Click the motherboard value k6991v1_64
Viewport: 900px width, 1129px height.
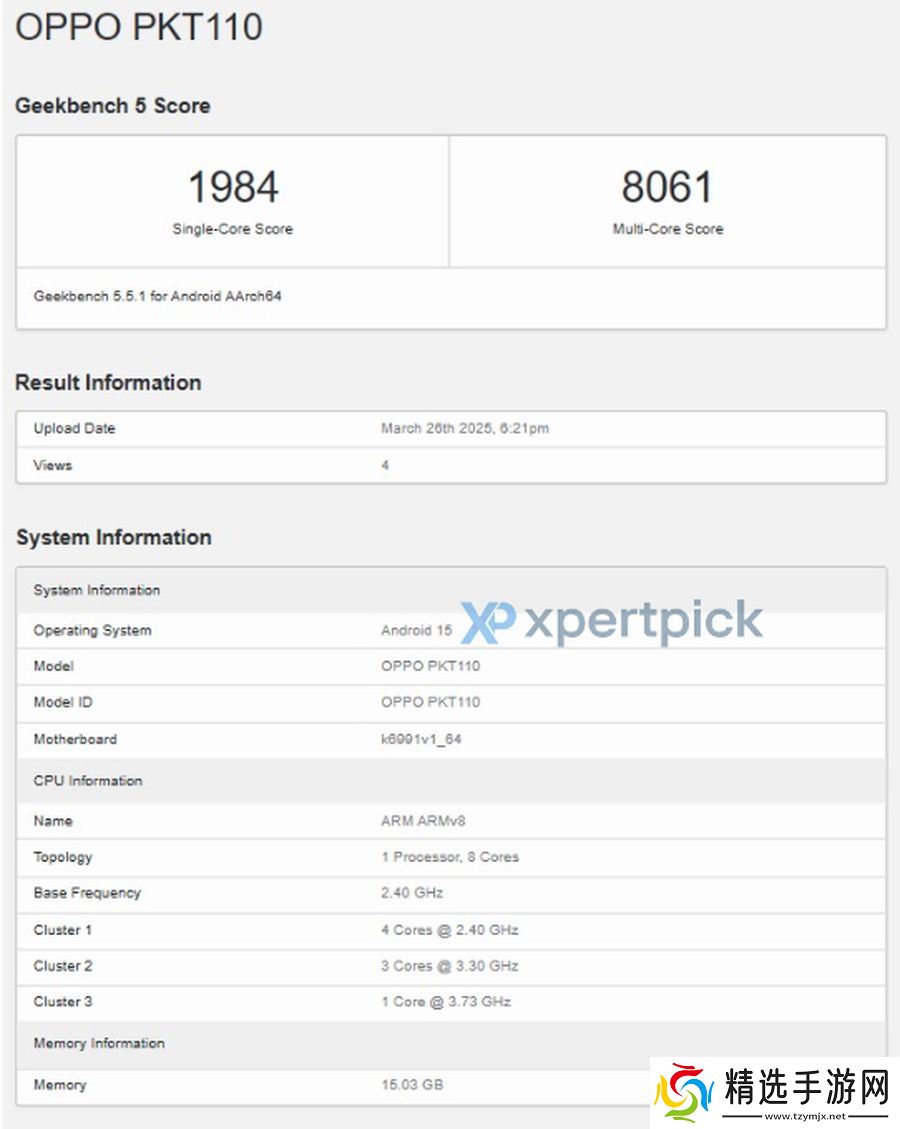(x=420, y=739)
